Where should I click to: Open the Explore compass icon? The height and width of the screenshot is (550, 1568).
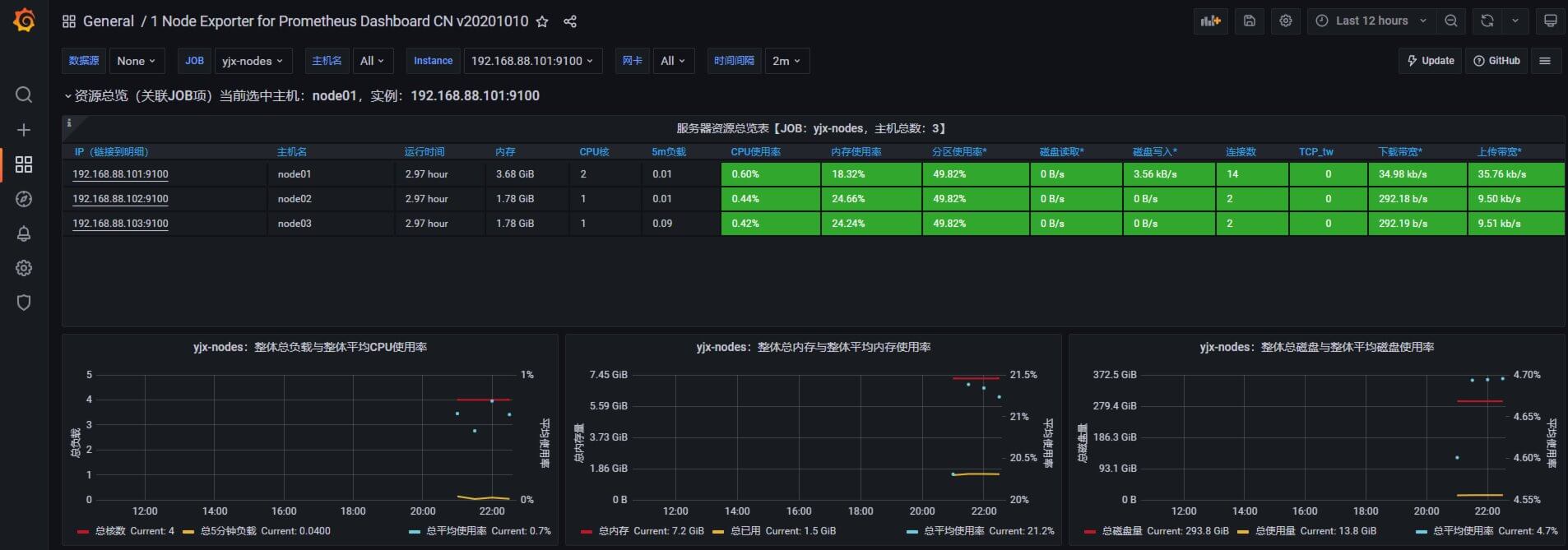pos(24,199)
